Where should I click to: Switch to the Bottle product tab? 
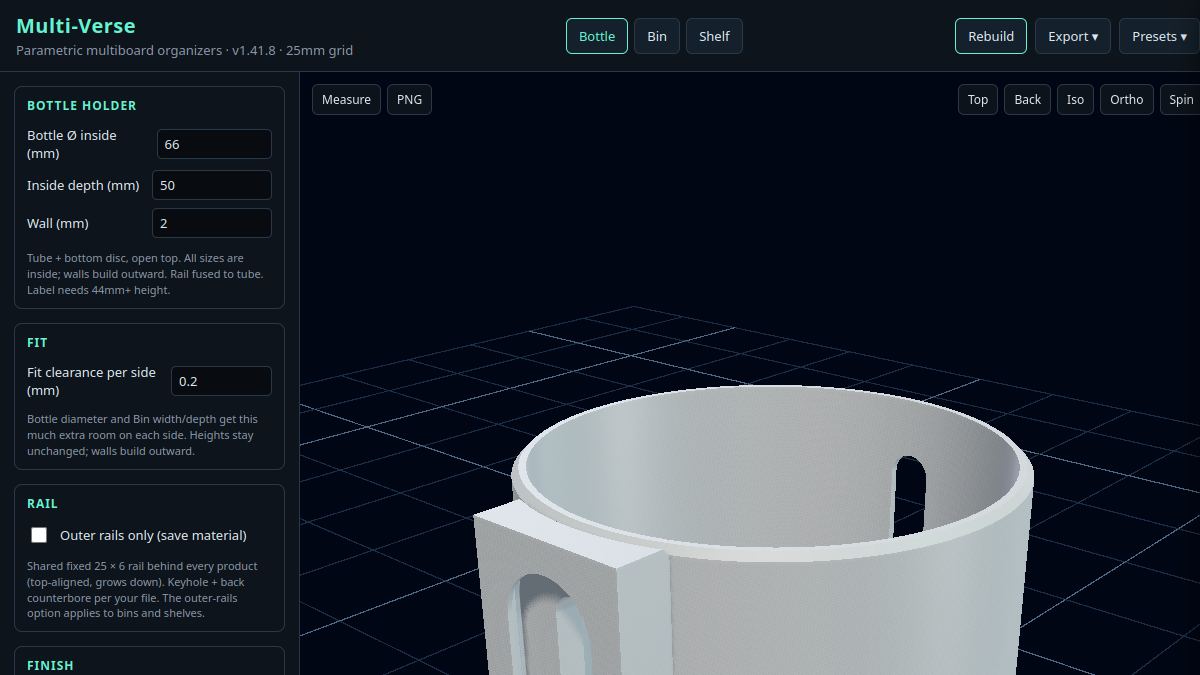coord(597,36)
